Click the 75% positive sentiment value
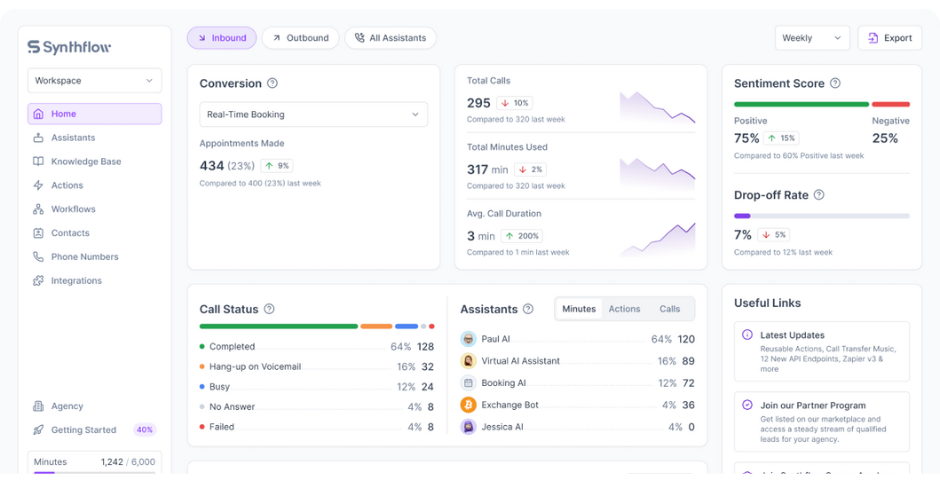This screenshot has height=483, width=940. 746,138
